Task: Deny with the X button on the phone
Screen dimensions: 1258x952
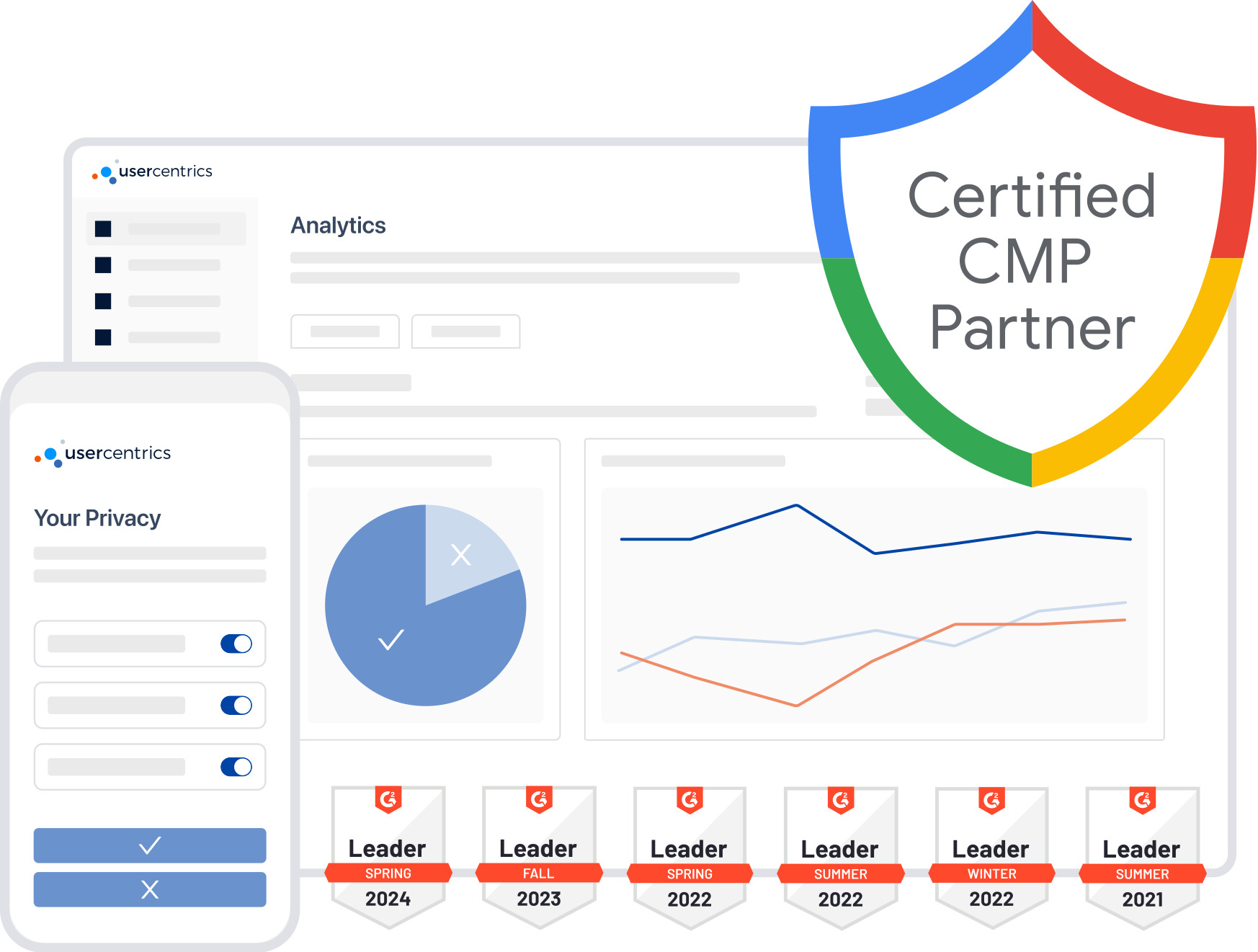Action: pos(150,889)
